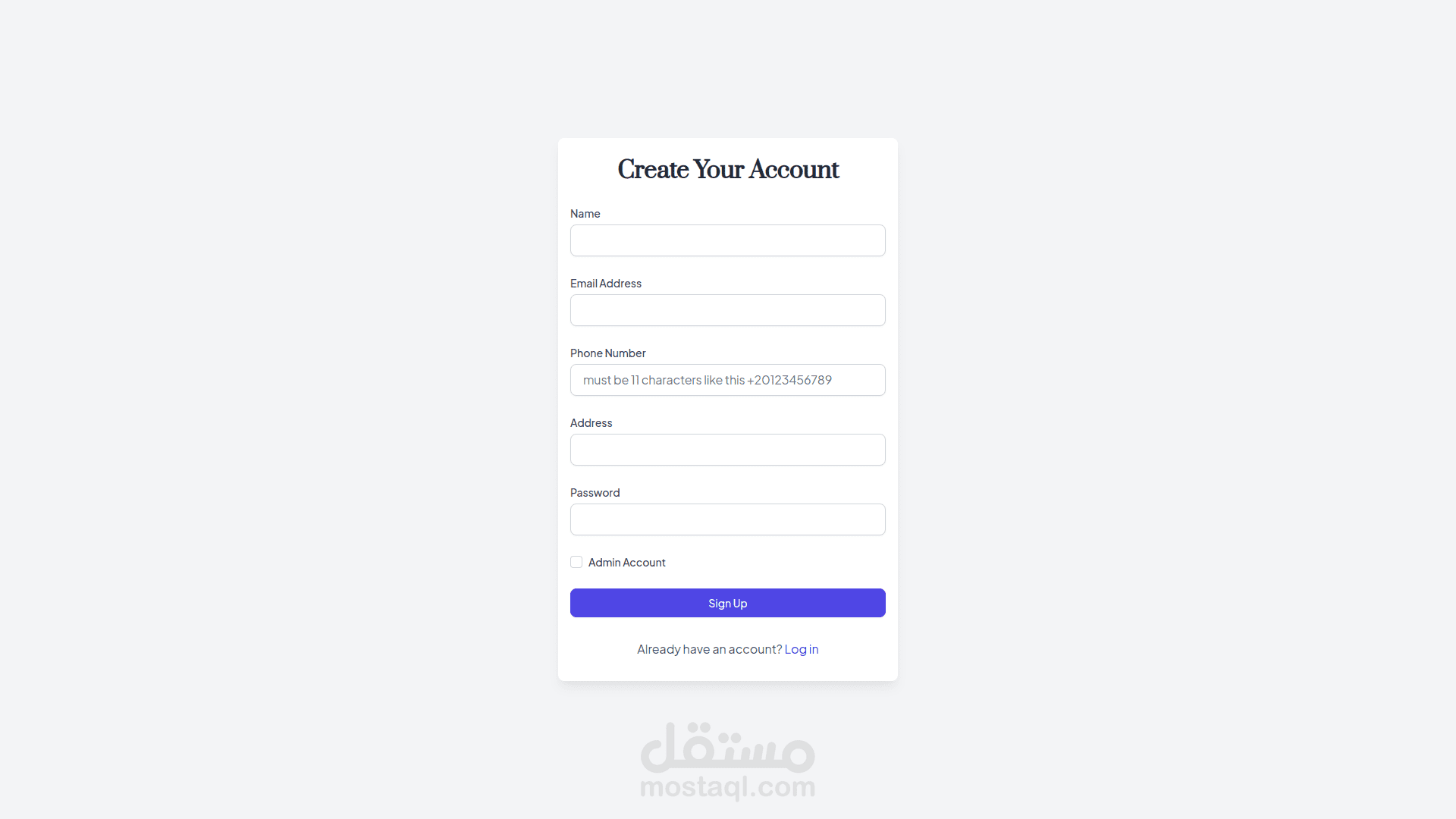
Task: Click the right end of Password field
Action: pyautogui.click(x=872, y=519)
